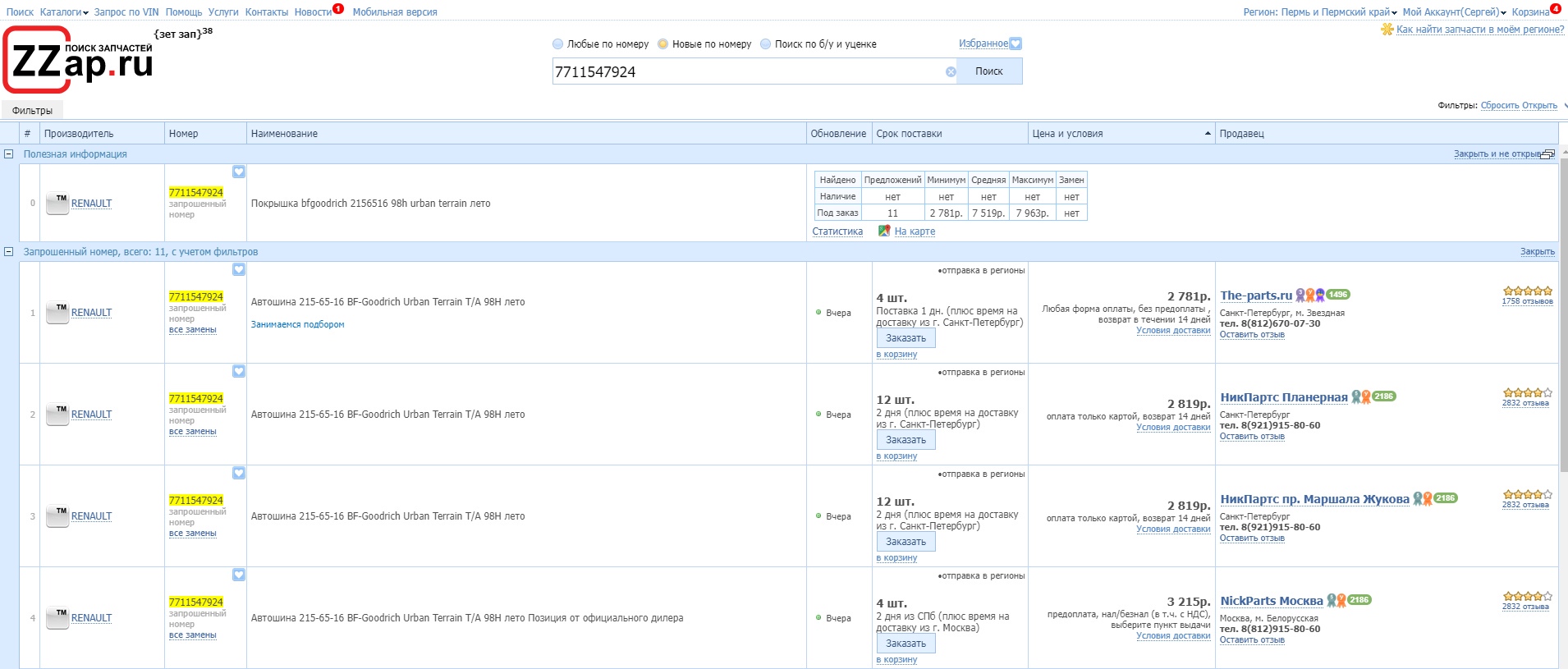This screenshot has width=1568, height=669.
Task: Click the ZZap.ru logo
Action: [x=79, y=60]
